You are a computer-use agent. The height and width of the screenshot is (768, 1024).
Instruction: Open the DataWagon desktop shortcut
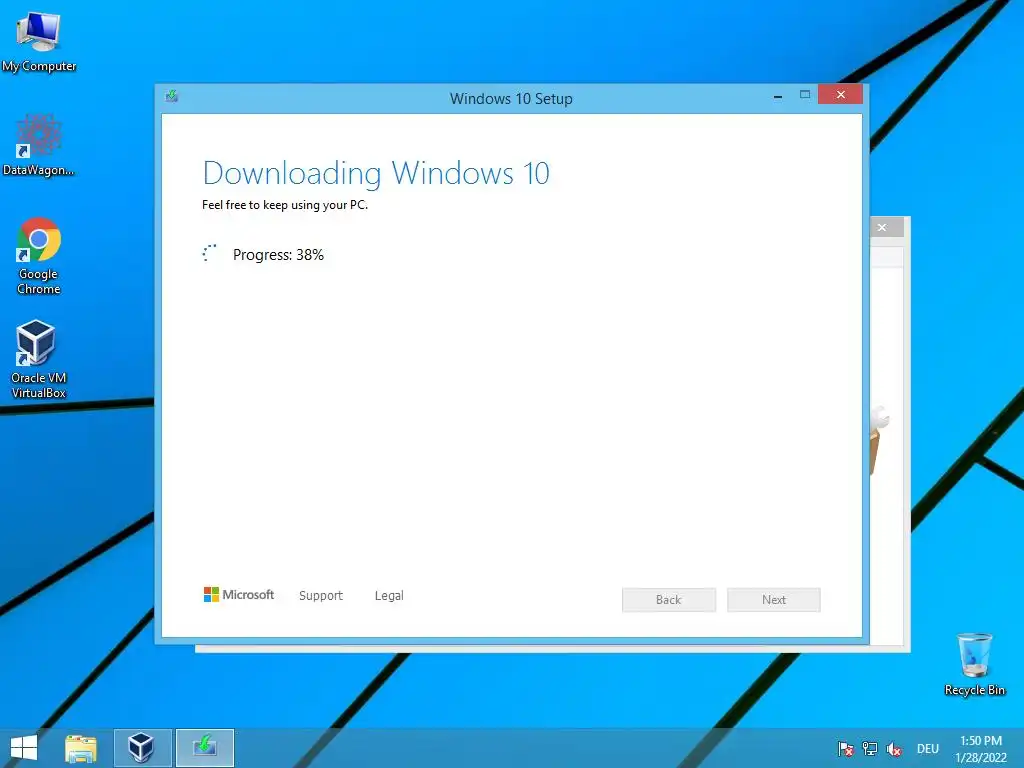pos(39,145)
